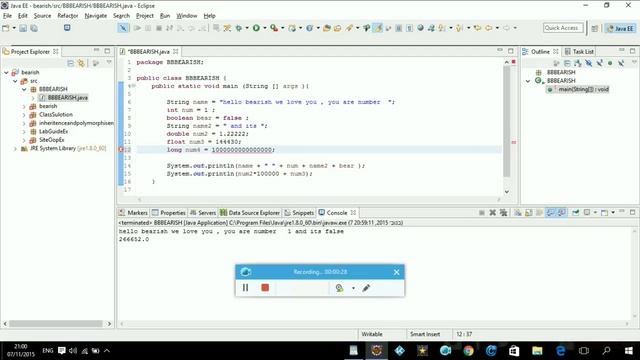640x360 pixels.
Task: Switch to the Task List tab
Action: [579, 51]
